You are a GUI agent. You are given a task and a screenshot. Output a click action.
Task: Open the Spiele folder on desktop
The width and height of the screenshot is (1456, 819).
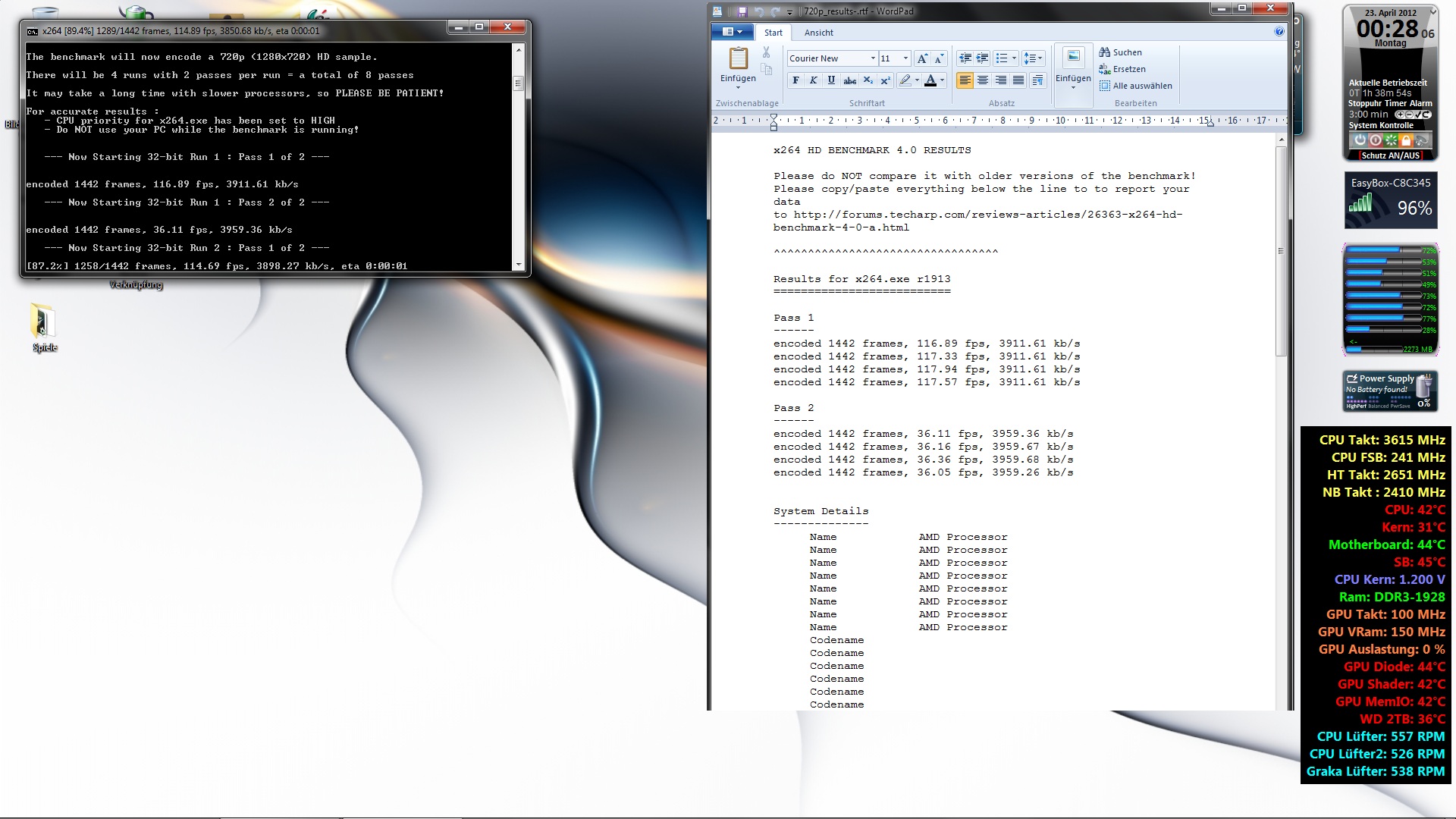point(43,322)
